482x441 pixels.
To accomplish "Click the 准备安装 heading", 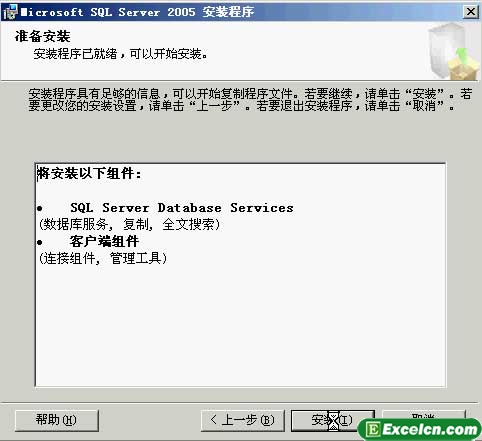I will [x=42, y=36].
